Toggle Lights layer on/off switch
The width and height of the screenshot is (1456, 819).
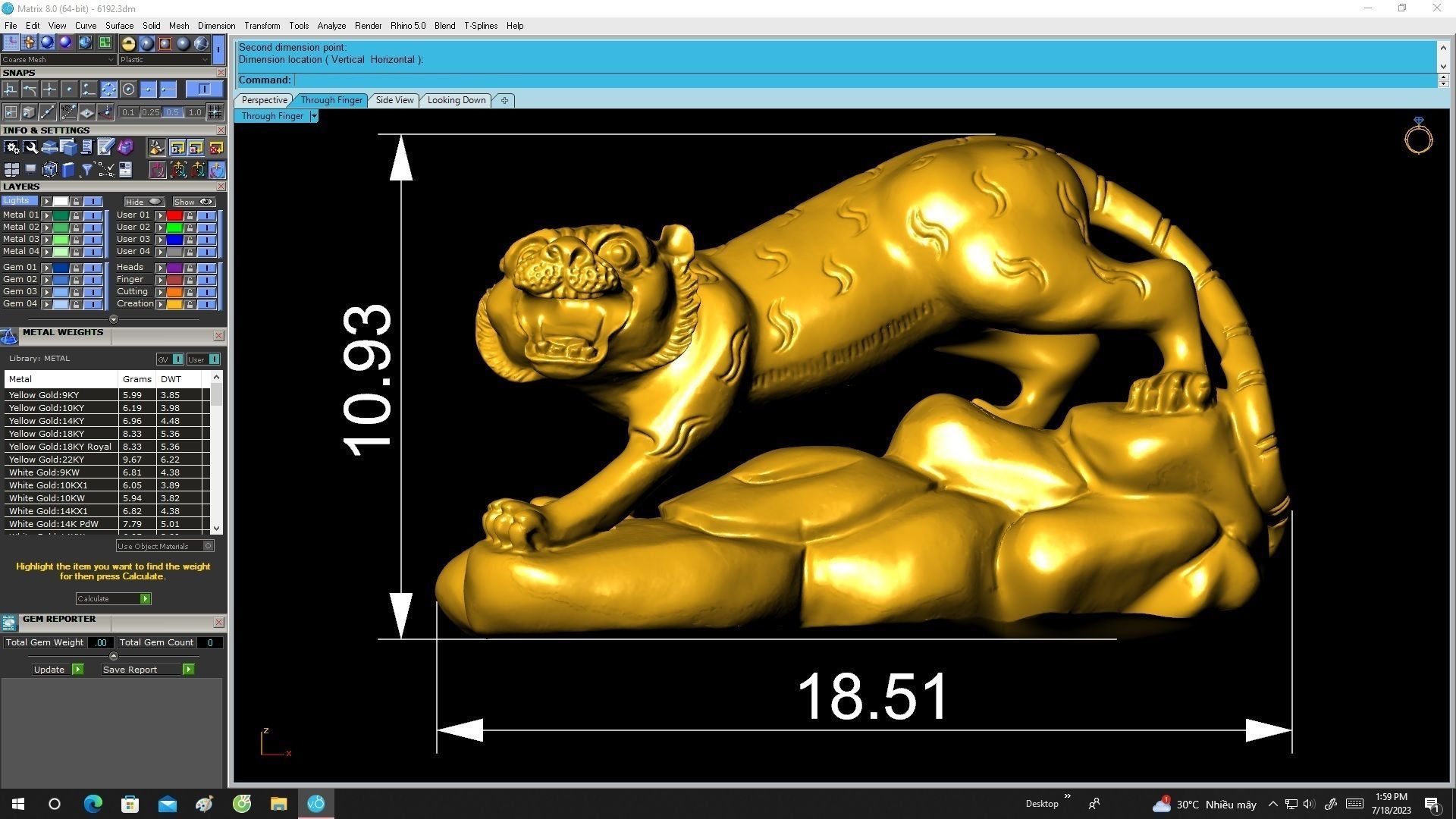click(93, 202)
